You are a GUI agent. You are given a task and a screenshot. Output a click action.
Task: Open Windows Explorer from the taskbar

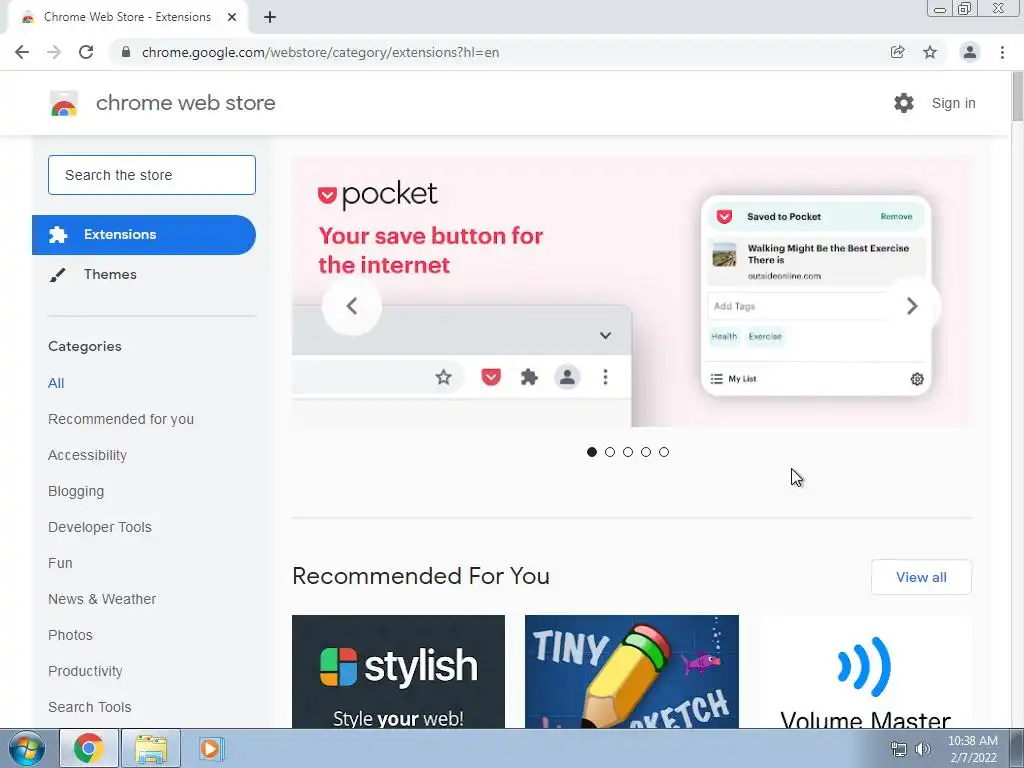click(151, 748)
